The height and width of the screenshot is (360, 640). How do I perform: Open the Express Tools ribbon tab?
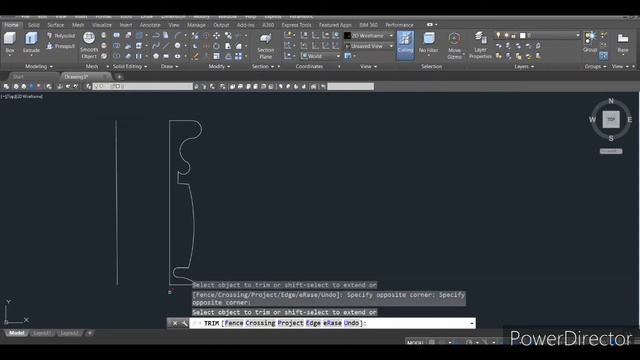click(x=296, y=25)
